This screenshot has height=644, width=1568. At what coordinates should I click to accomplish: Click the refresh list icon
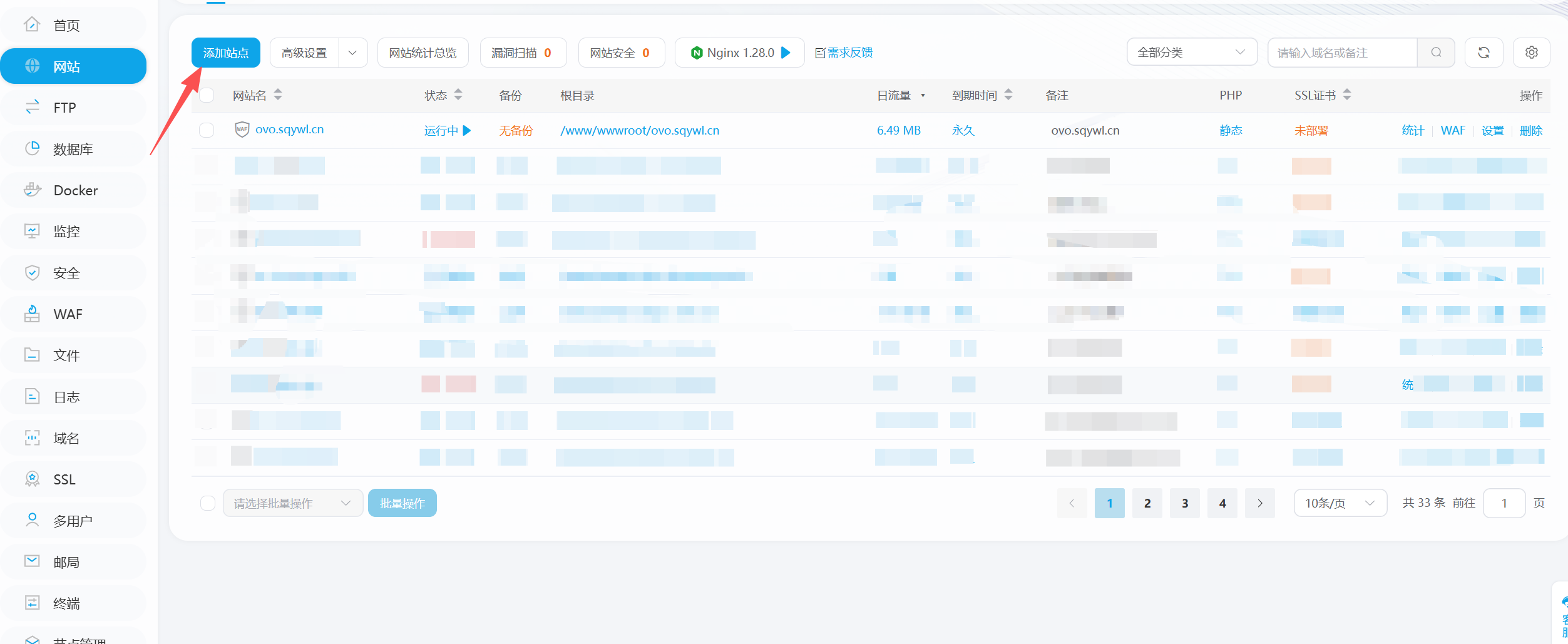(x=1483, y=53)
